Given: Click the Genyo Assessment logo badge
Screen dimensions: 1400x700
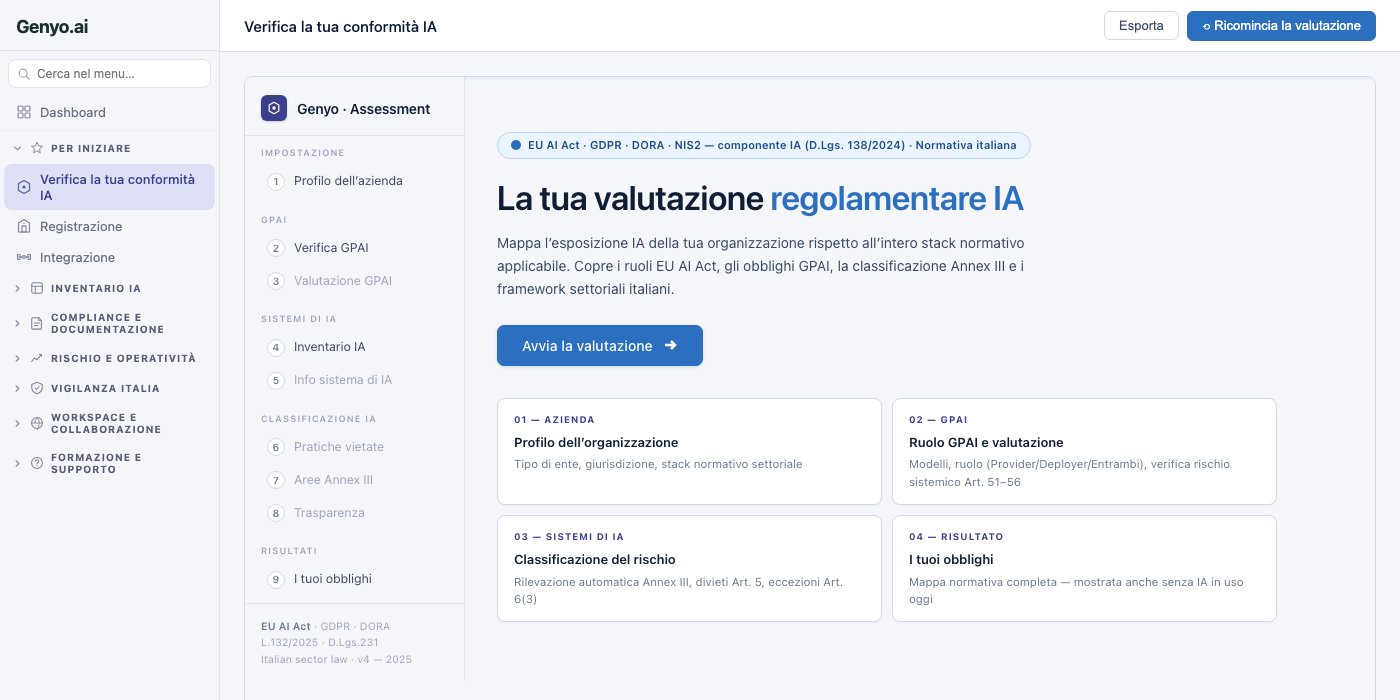Looking at the screenshot, I should [274, 108].
